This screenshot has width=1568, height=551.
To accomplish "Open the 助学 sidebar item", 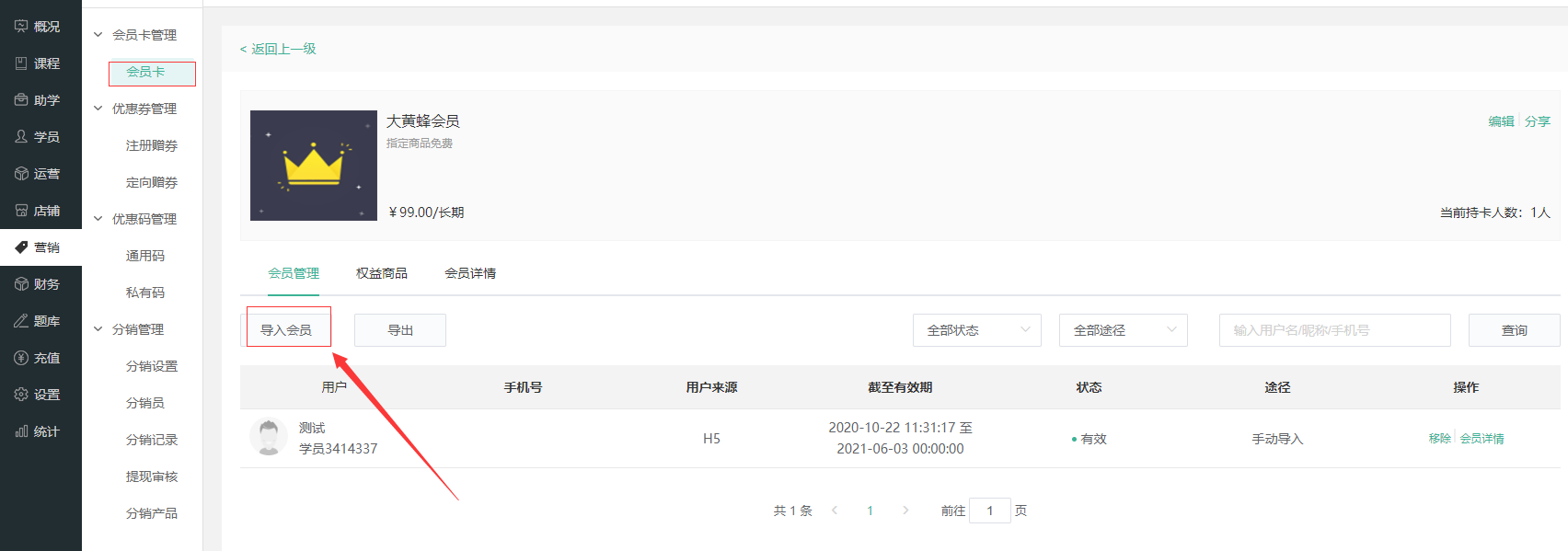I will tap(40, 100).
